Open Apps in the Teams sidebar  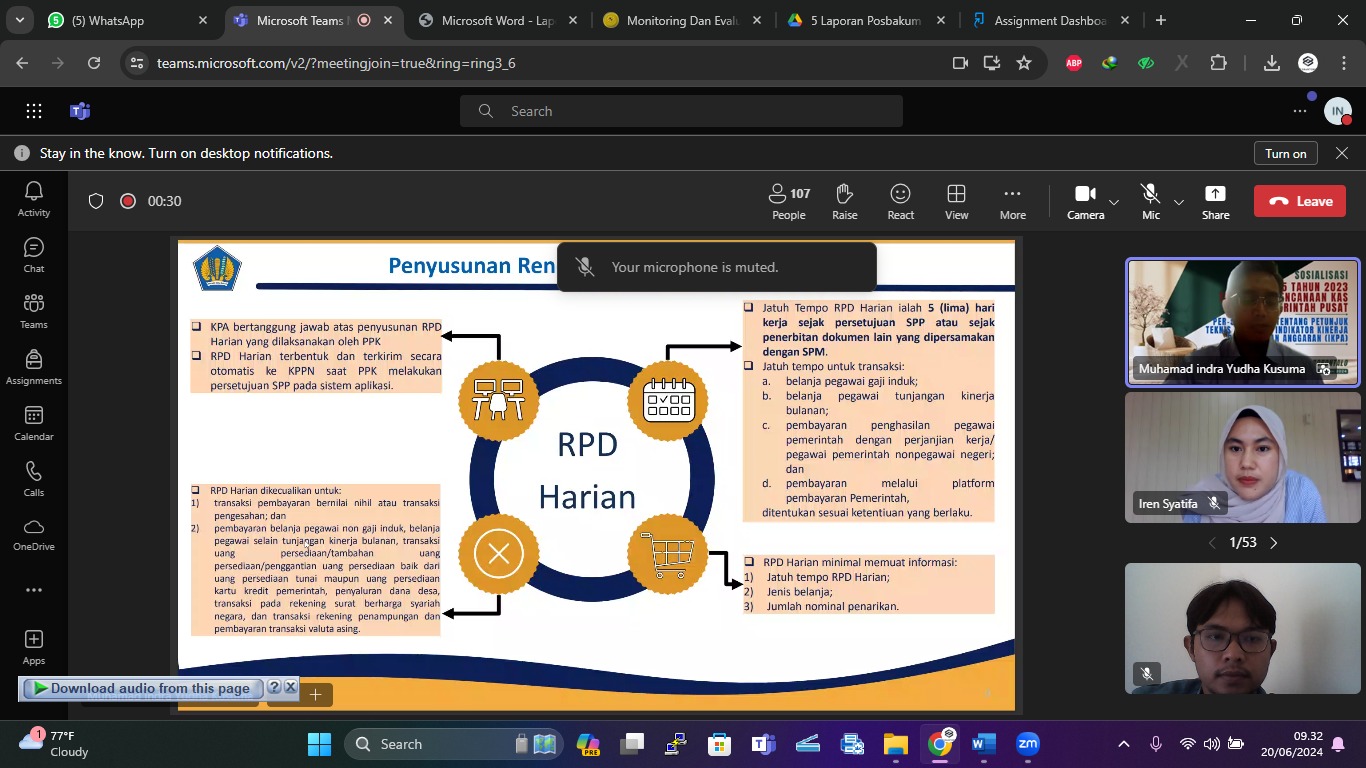[x=34, y=647]
